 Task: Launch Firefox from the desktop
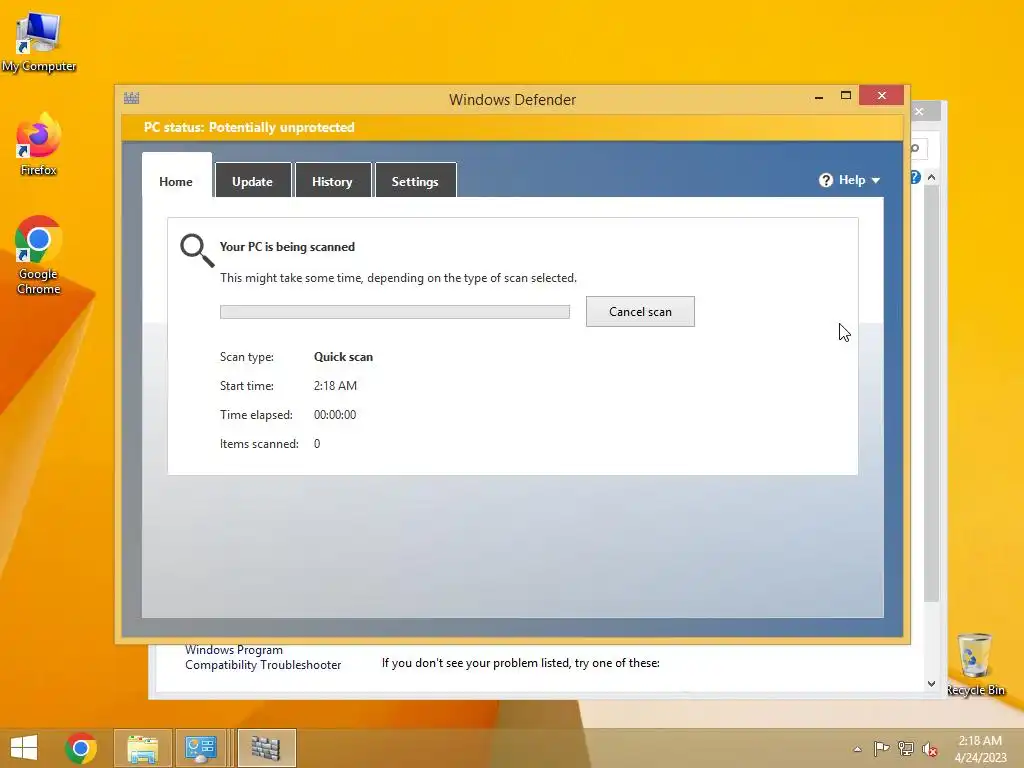(x=39, y=144)
